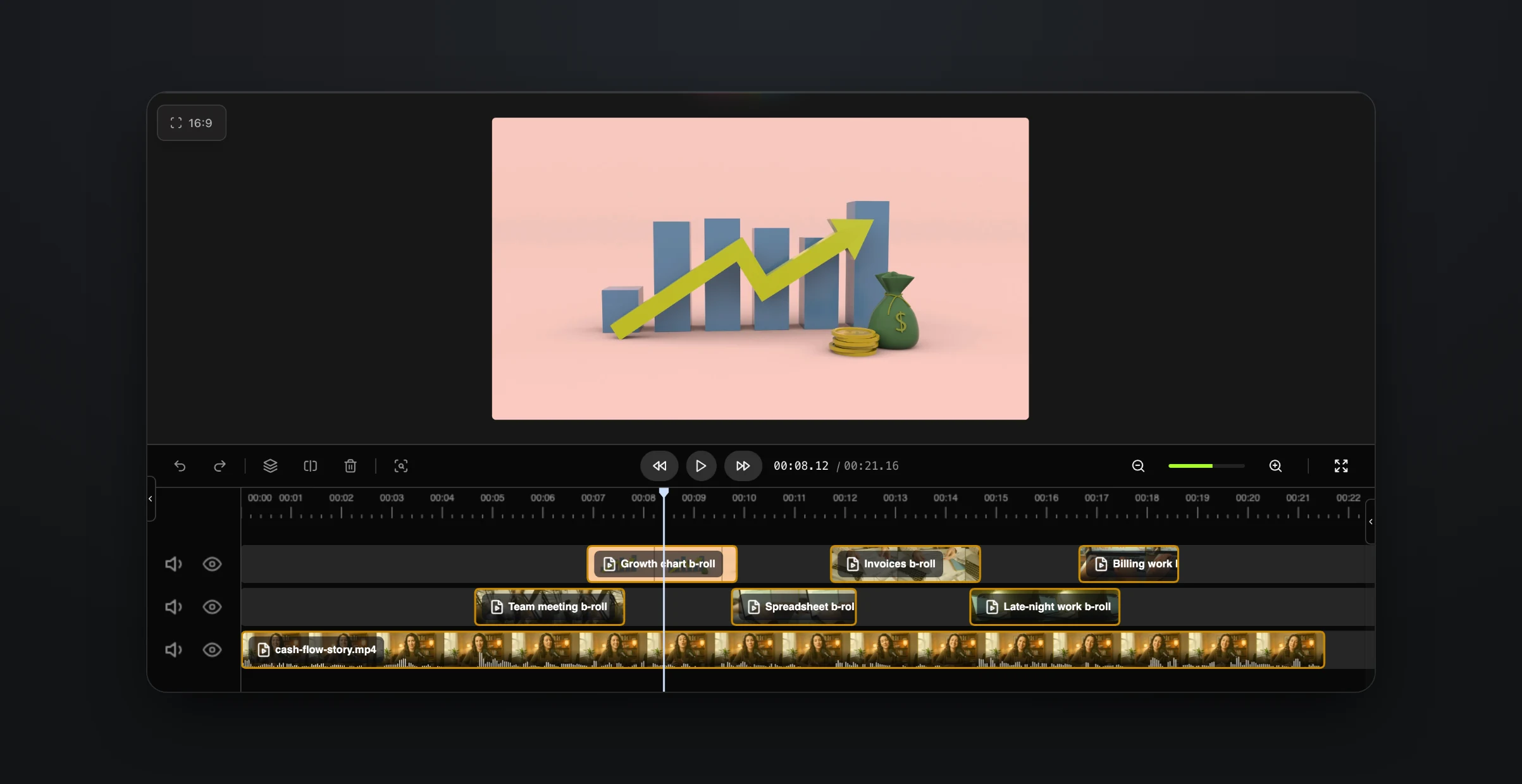Start playback with the play button
This screenshot has height=784, width=1522.
(701, 466)
